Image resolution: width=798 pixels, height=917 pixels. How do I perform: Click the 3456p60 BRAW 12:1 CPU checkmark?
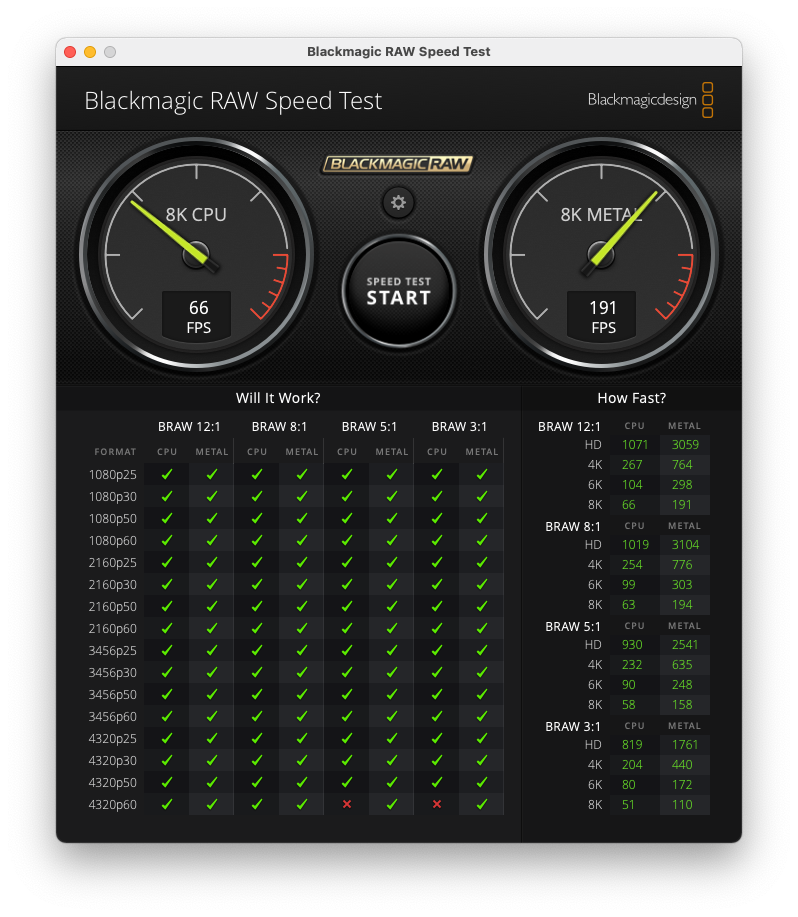click(167, 716)
